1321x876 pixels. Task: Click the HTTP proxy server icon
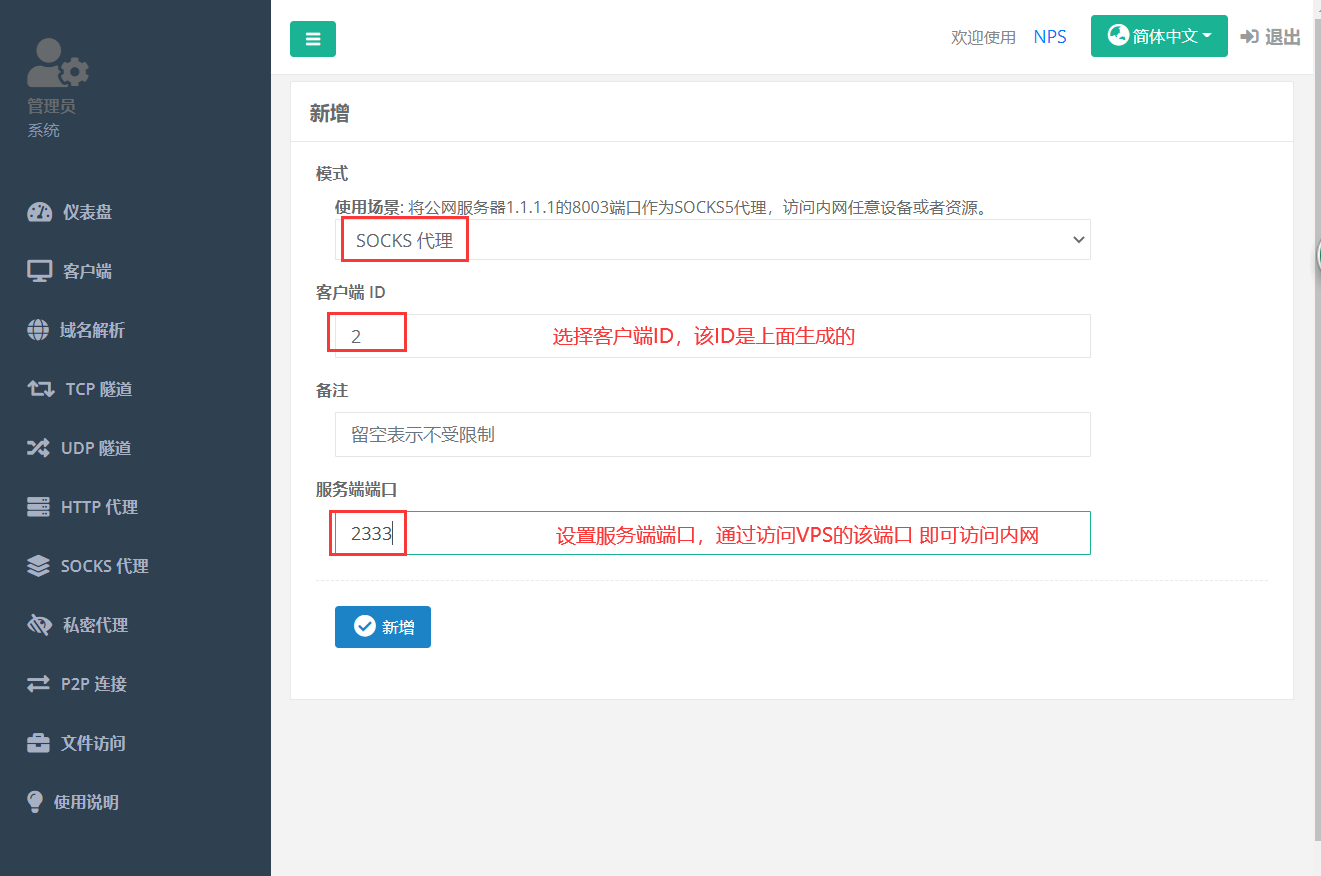pyautogui.click(x=38, y=507)
